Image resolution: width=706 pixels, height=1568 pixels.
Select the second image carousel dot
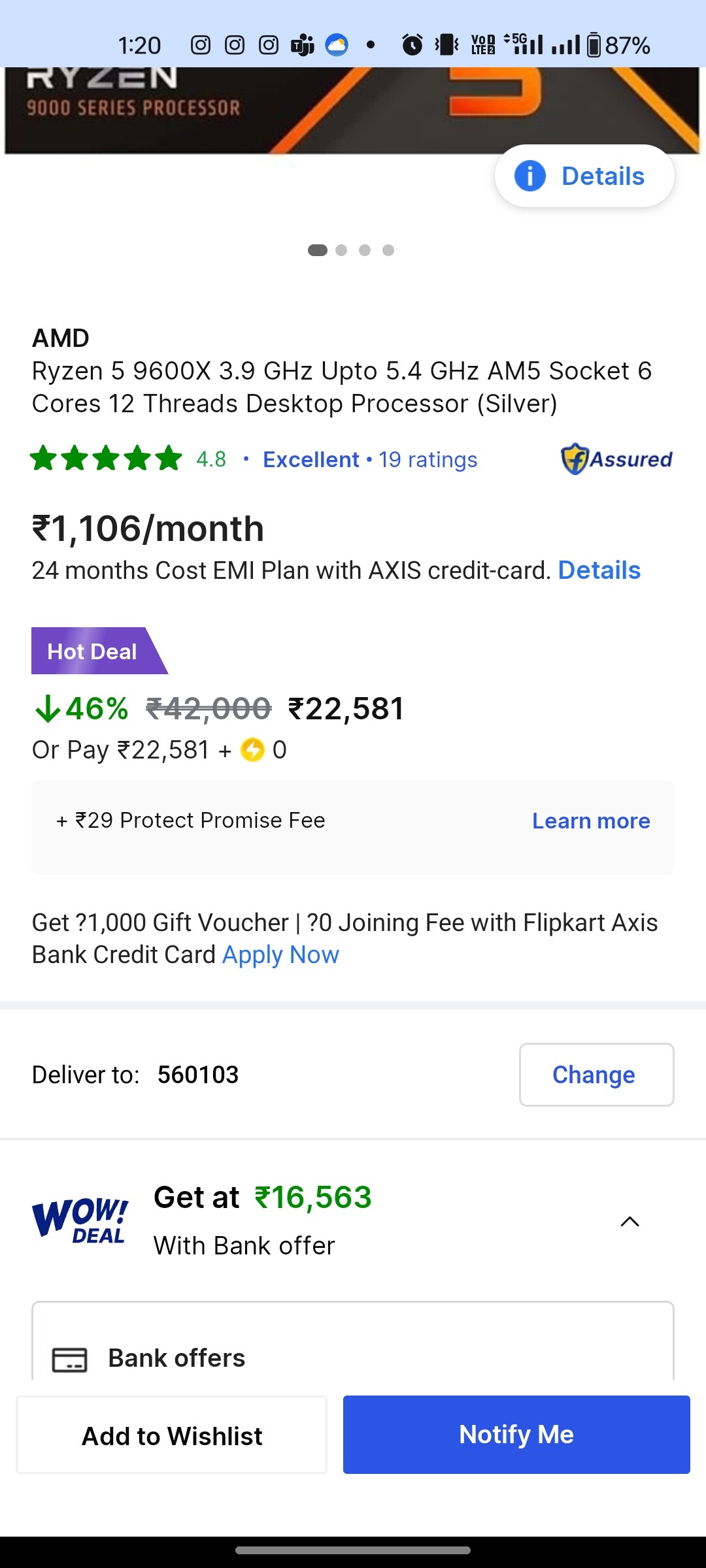(341, 250)
